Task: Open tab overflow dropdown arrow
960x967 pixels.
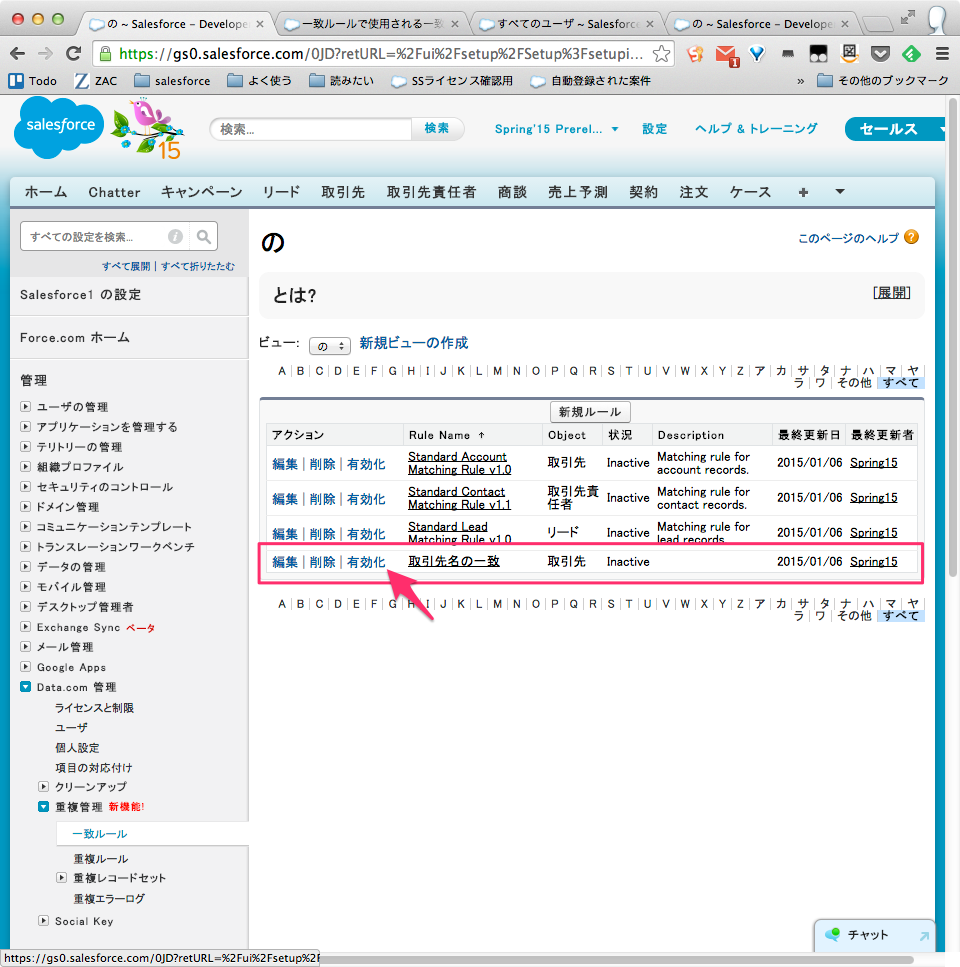Action: (840, 192)
